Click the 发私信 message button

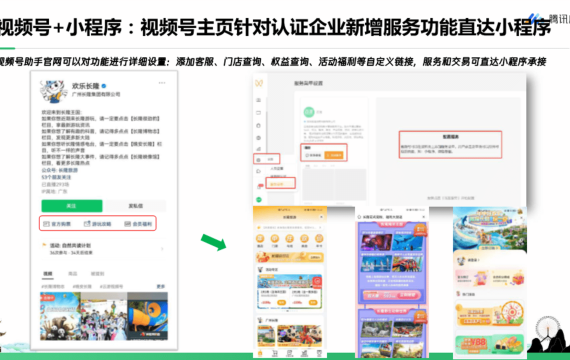tap(136, 206)
